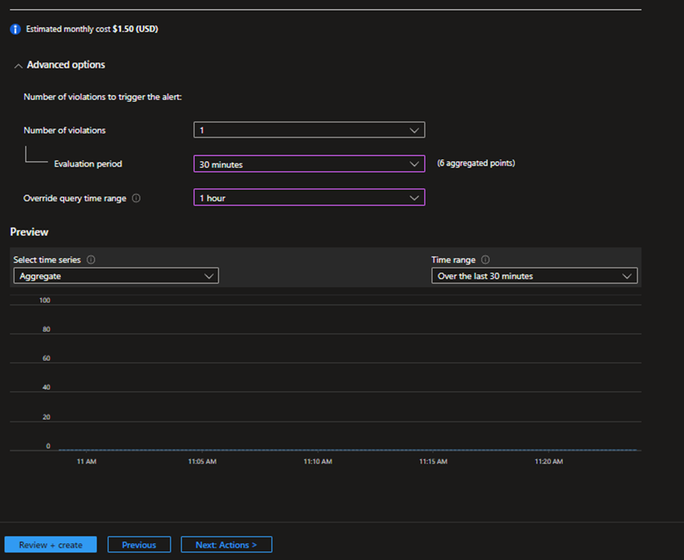Proceed using the Next: Actions button

[226, 545]
